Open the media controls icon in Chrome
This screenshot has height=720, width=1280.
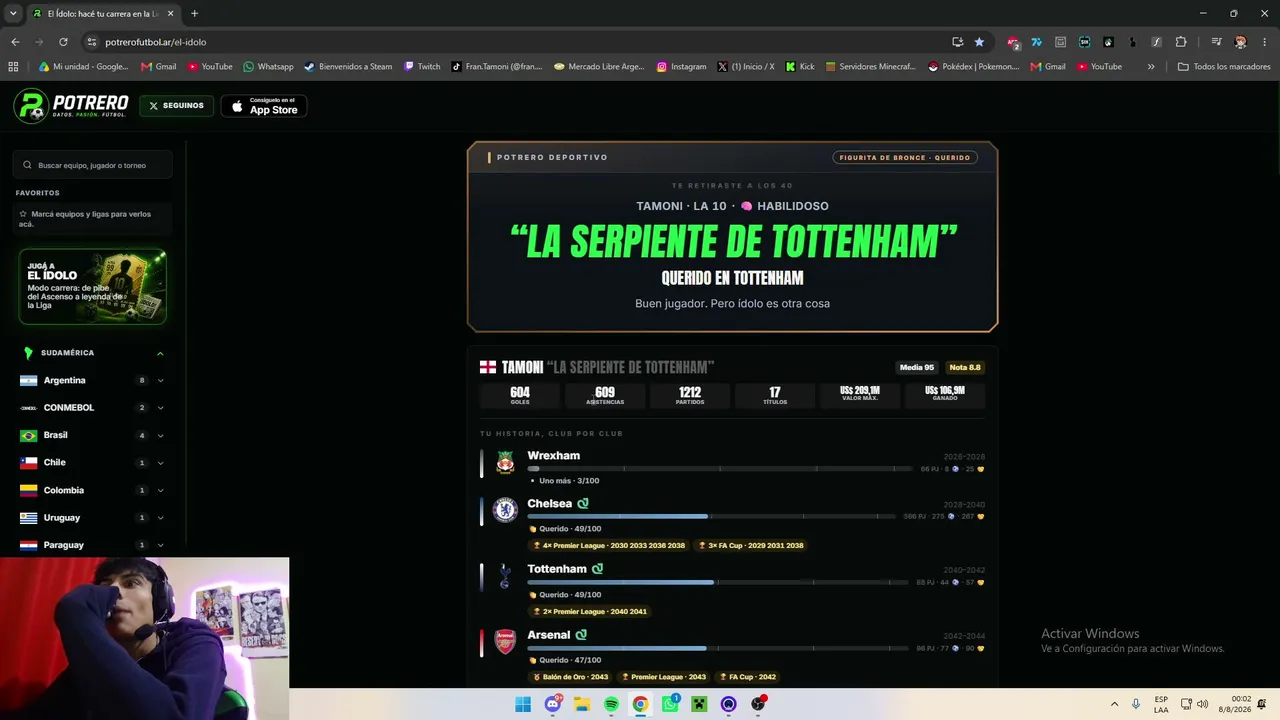tap(1216, 42)
